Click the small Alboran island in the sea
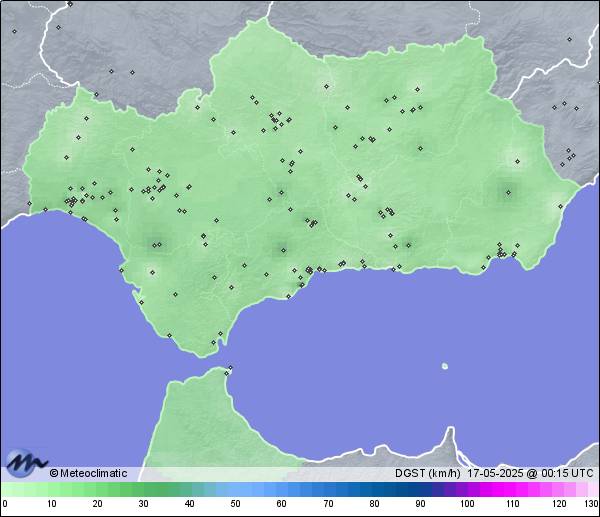 point(445,366)
